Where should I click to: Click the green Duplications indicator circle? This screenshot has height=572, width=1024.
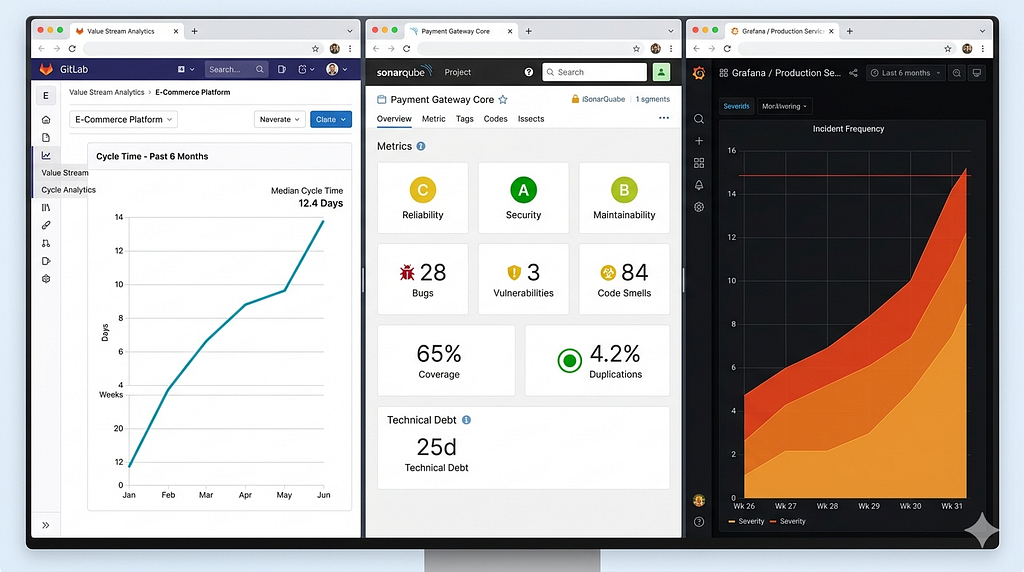(x=569, y=360)
